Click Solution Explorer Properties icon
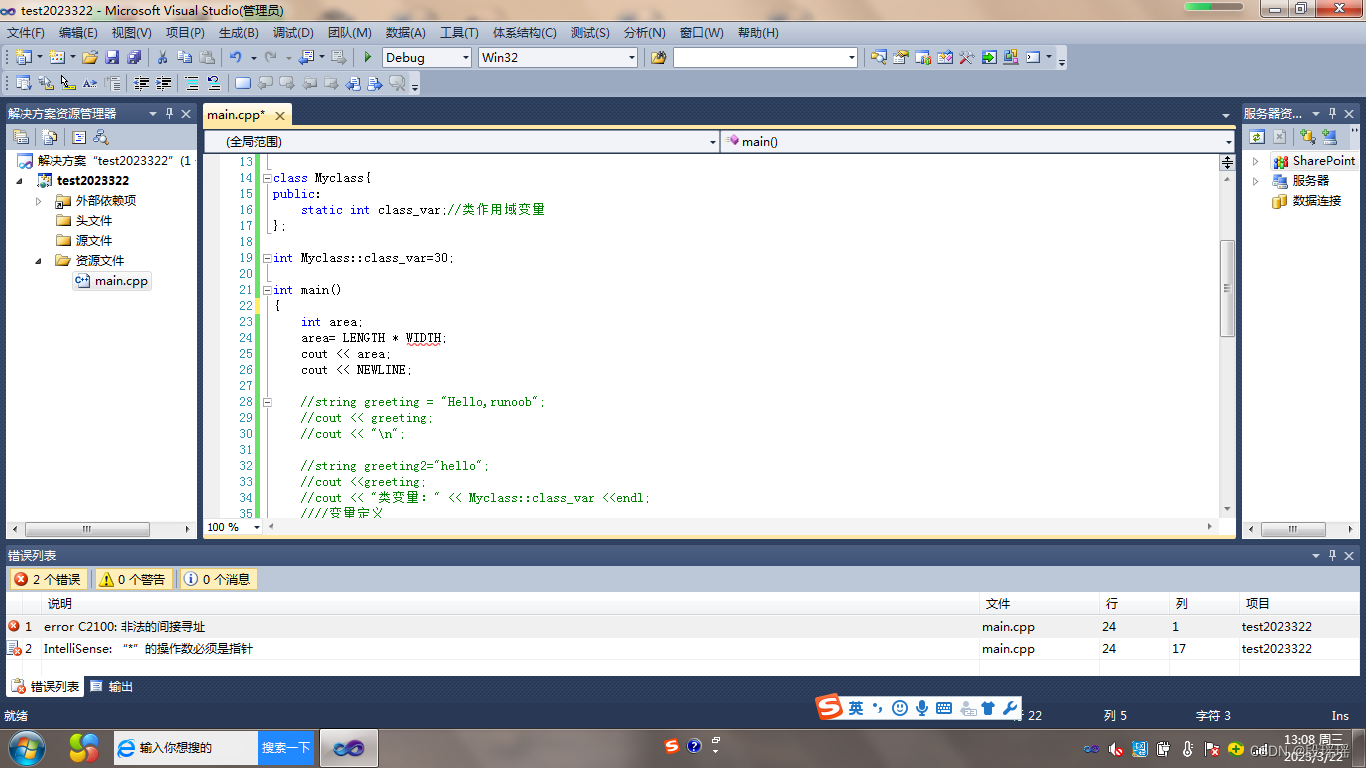 21,137
